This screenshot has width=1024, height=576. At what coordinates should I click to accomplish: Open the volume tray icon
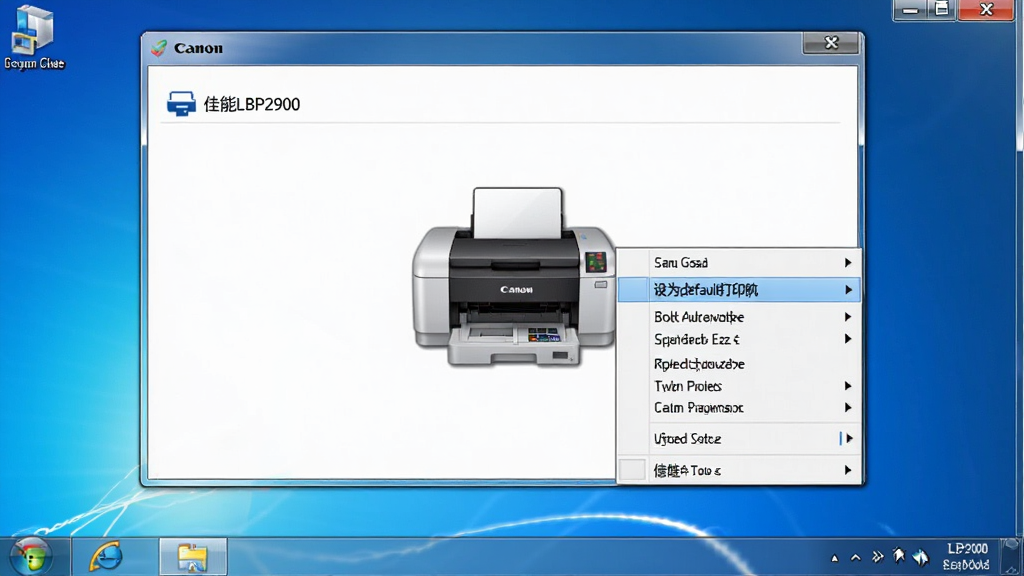tap(921, 557)
